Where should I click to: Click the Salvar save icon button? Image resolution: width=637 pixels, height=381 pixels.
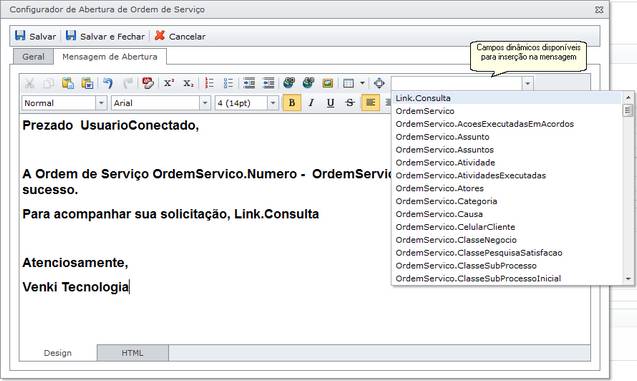[35, 36]
